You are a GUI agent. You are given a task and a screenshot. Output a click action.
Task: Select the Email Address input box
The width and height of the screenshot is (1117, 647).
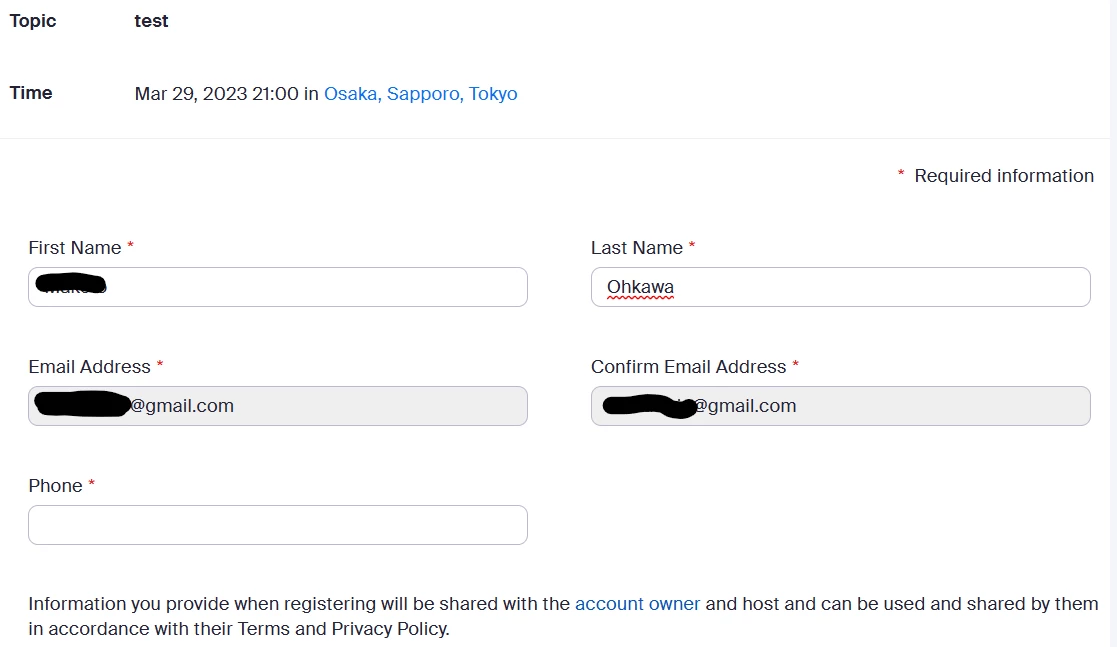(x=278, y=406)
